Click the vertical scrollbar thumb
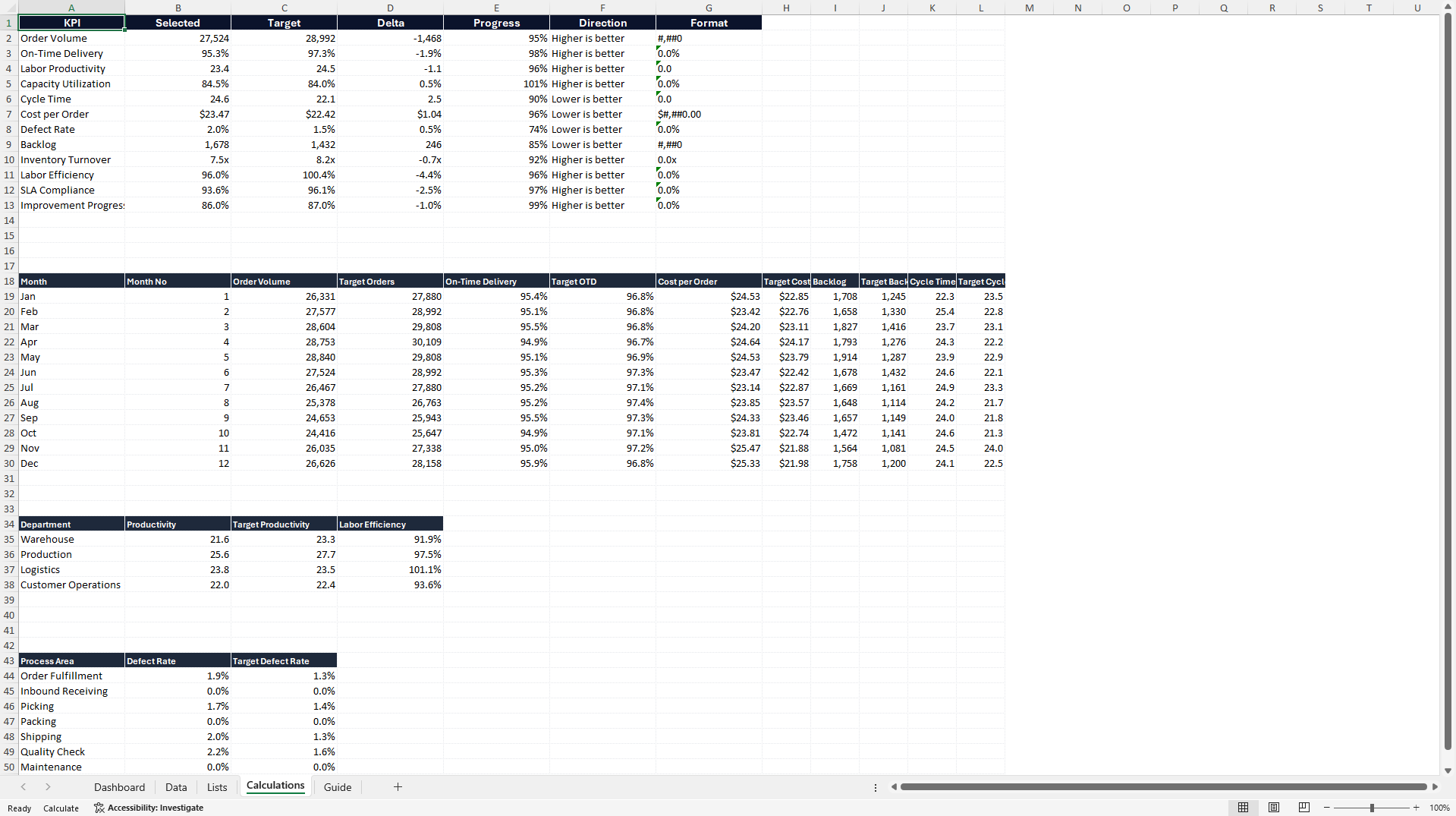This screenshot has width=1456, height=816. (1448, 380)
